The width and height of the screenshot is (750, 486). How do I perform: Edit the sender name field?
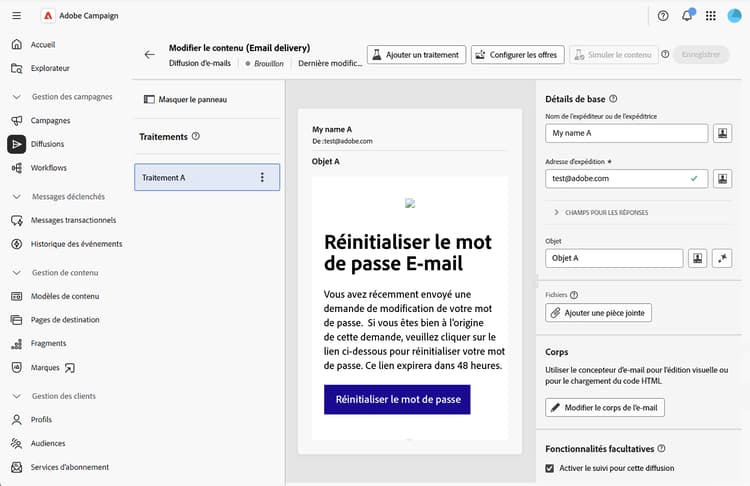point(627,133)
